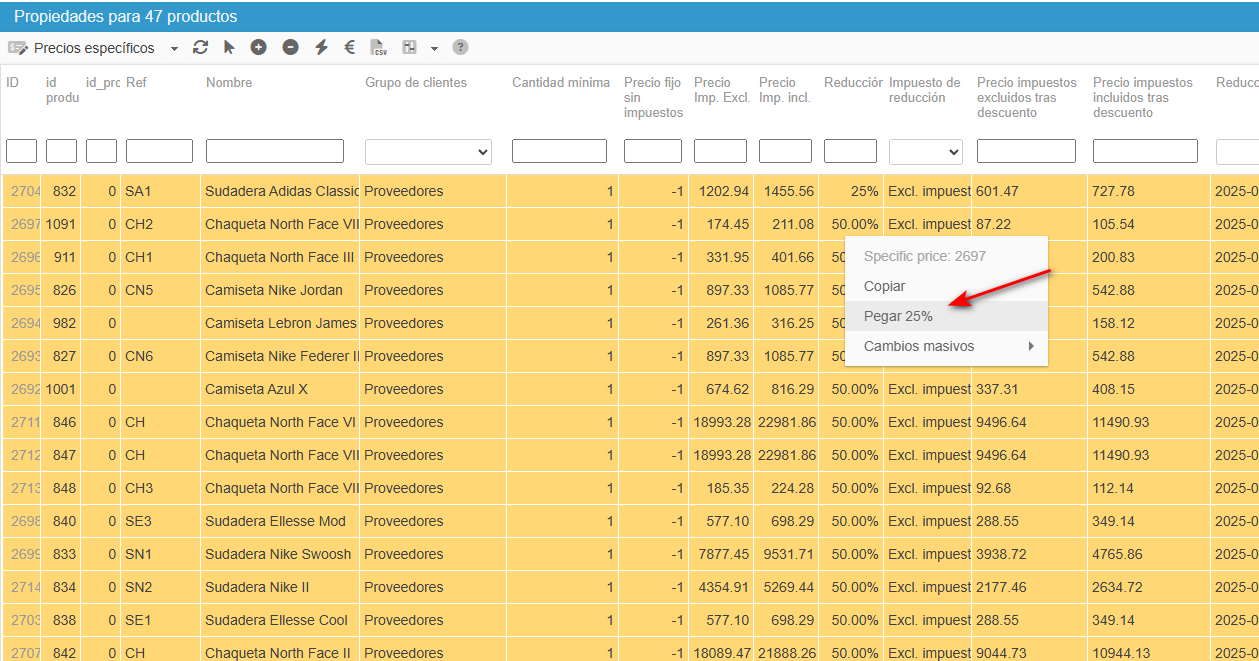Image resolution: width=1259 pixels, height=661 pixels.
Task: Click the Cantidad mínima filter field
Action: coord(559,151)
